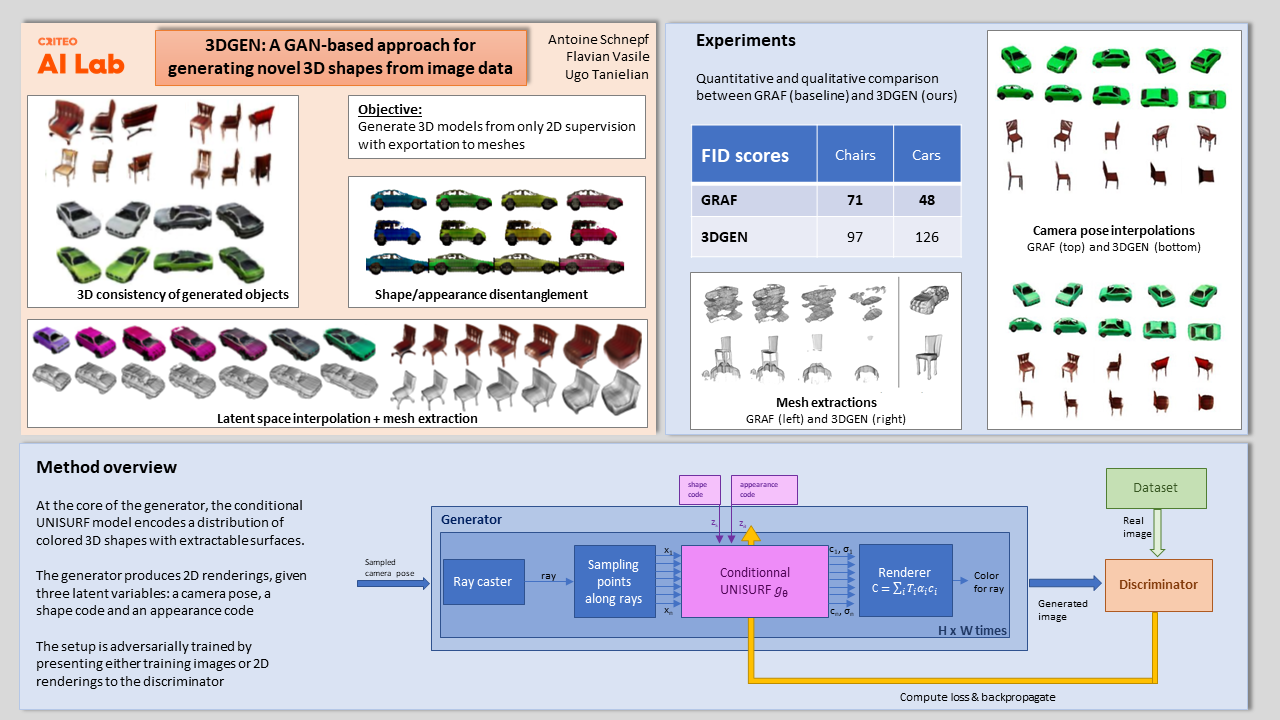The image size is (1280, 720).
Task: Select the Conditional UNISURF module
Action: tap(752, 581)
